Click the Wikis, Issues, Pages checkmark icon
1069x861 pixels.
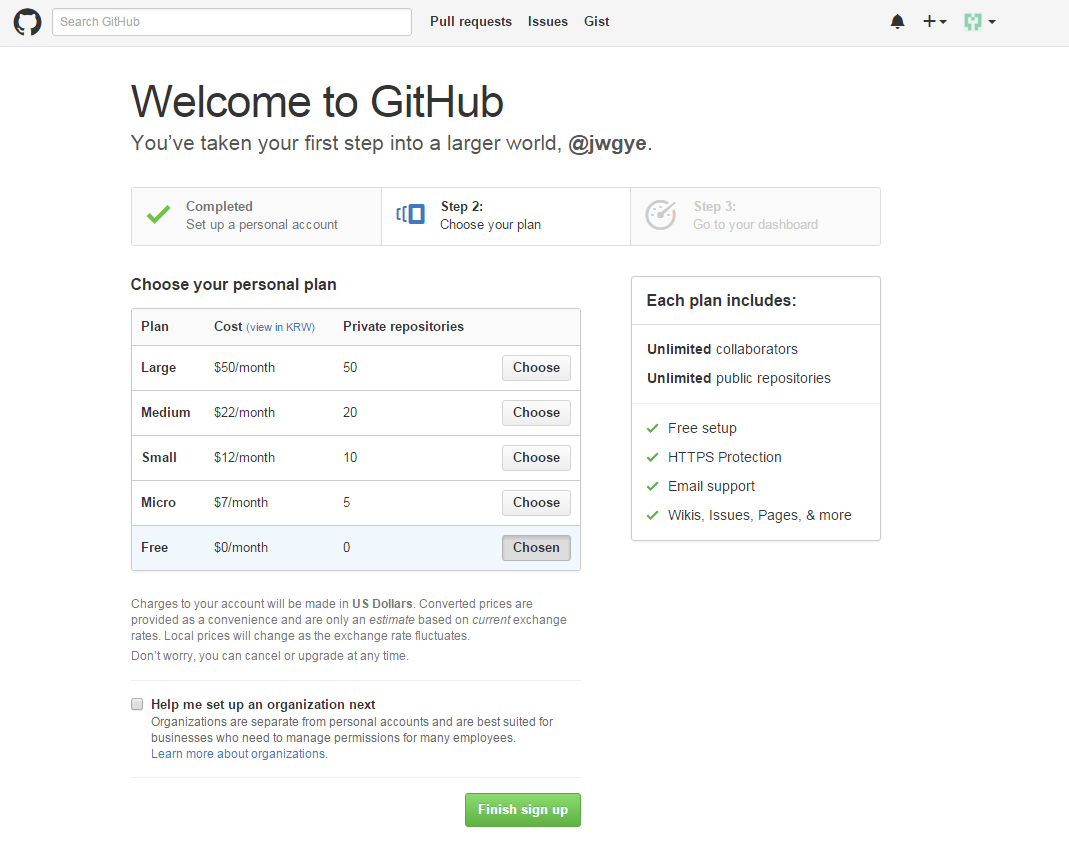(652, 515)
